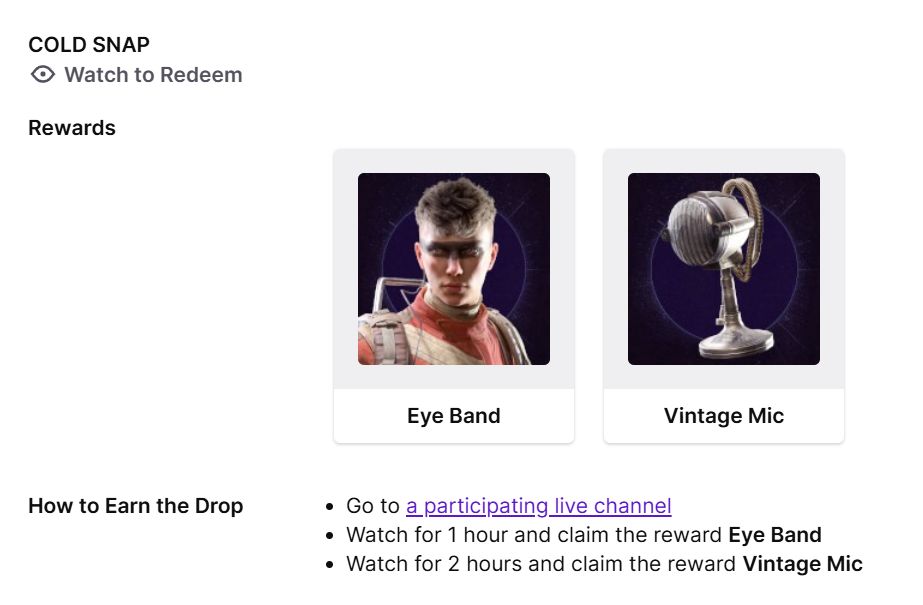Click bold Eye Band in the instructions

pos(775,535)
